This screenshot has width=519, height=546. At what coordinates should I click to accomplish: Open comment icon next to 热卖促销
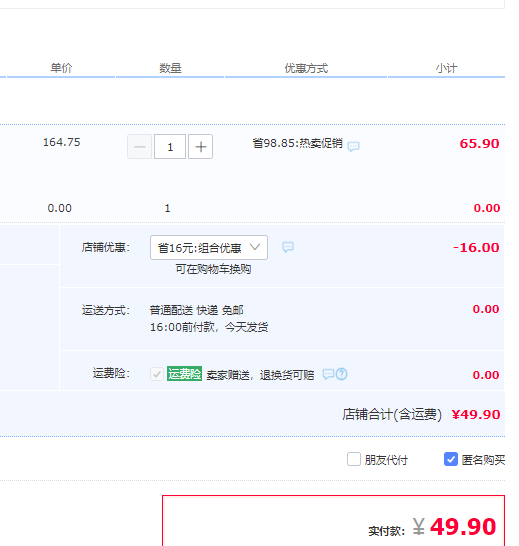353,146
